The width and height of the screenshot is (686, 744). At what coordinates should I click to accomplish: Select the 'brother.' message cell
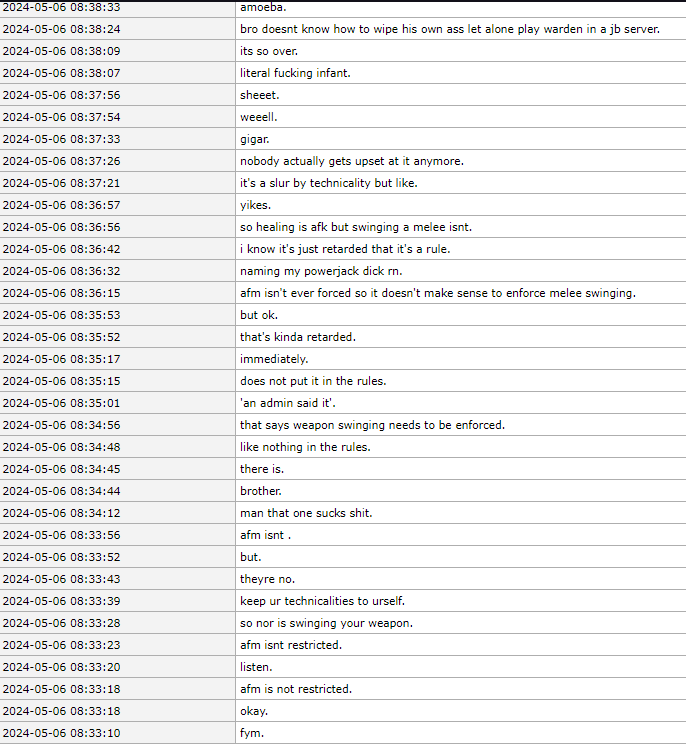click(261, 491)
